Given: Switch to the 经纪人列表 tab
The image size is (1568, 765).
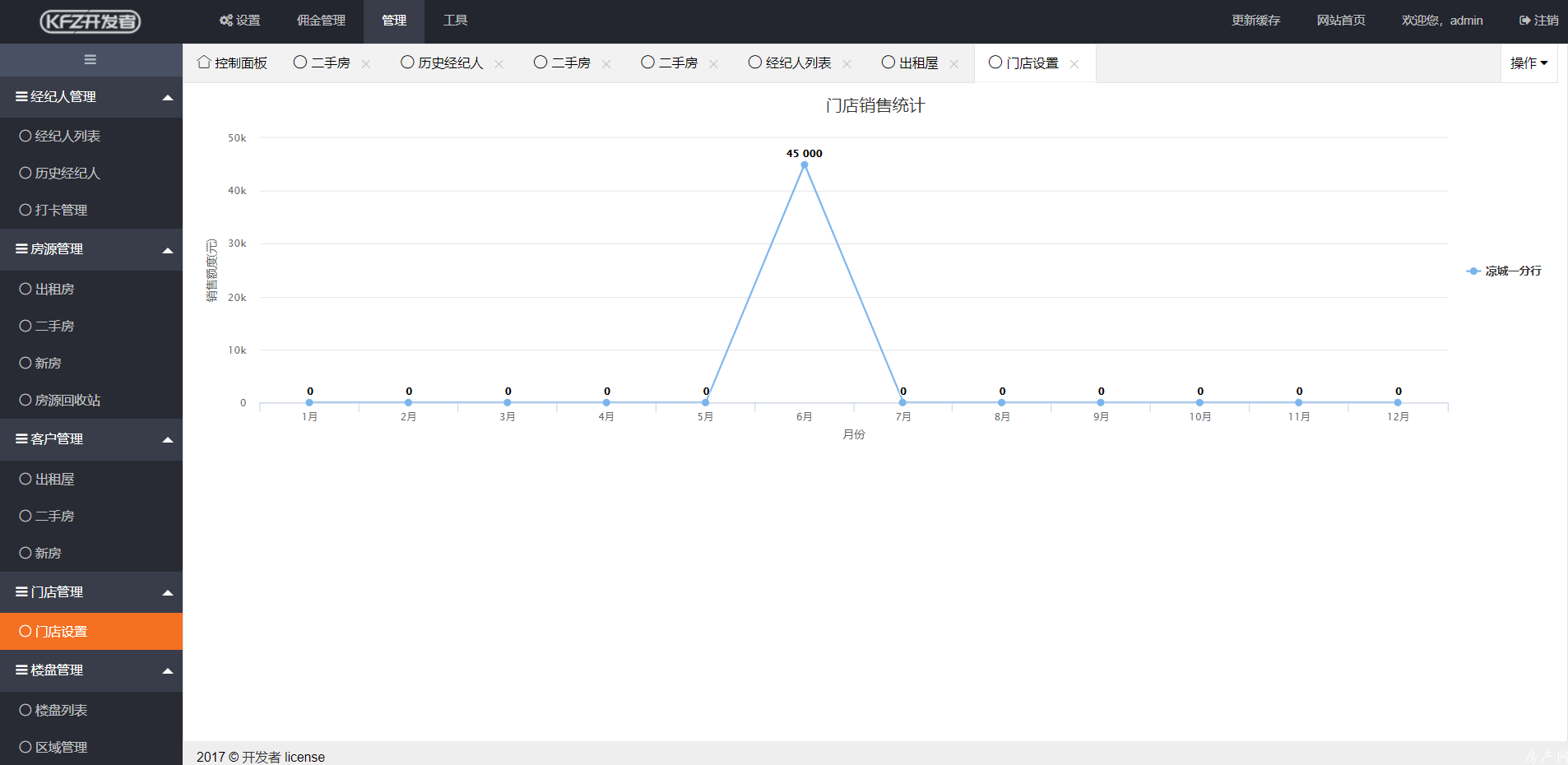Looking at the screenshot, I should click(790, 63).
